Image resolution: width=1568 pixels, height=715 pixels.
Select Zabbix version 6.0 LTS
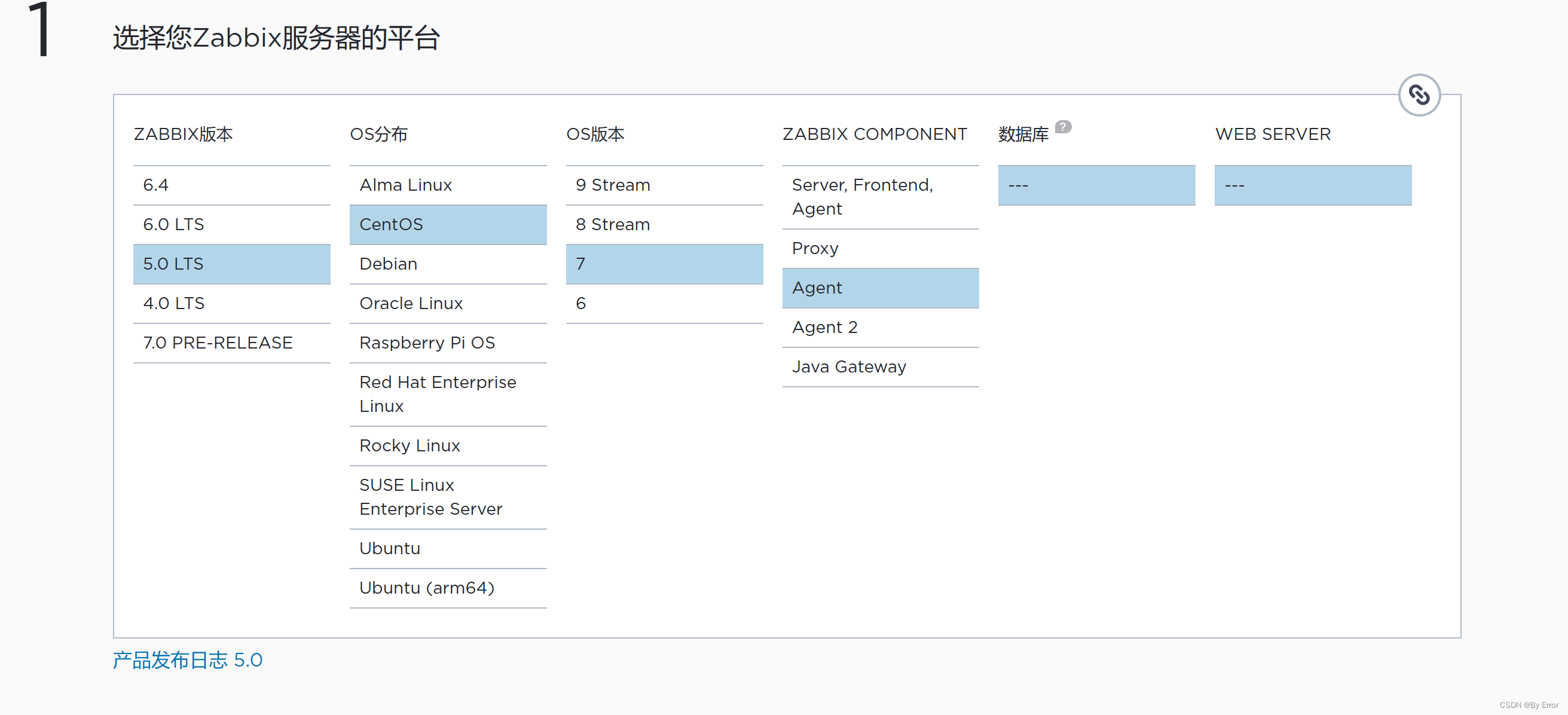231,225
